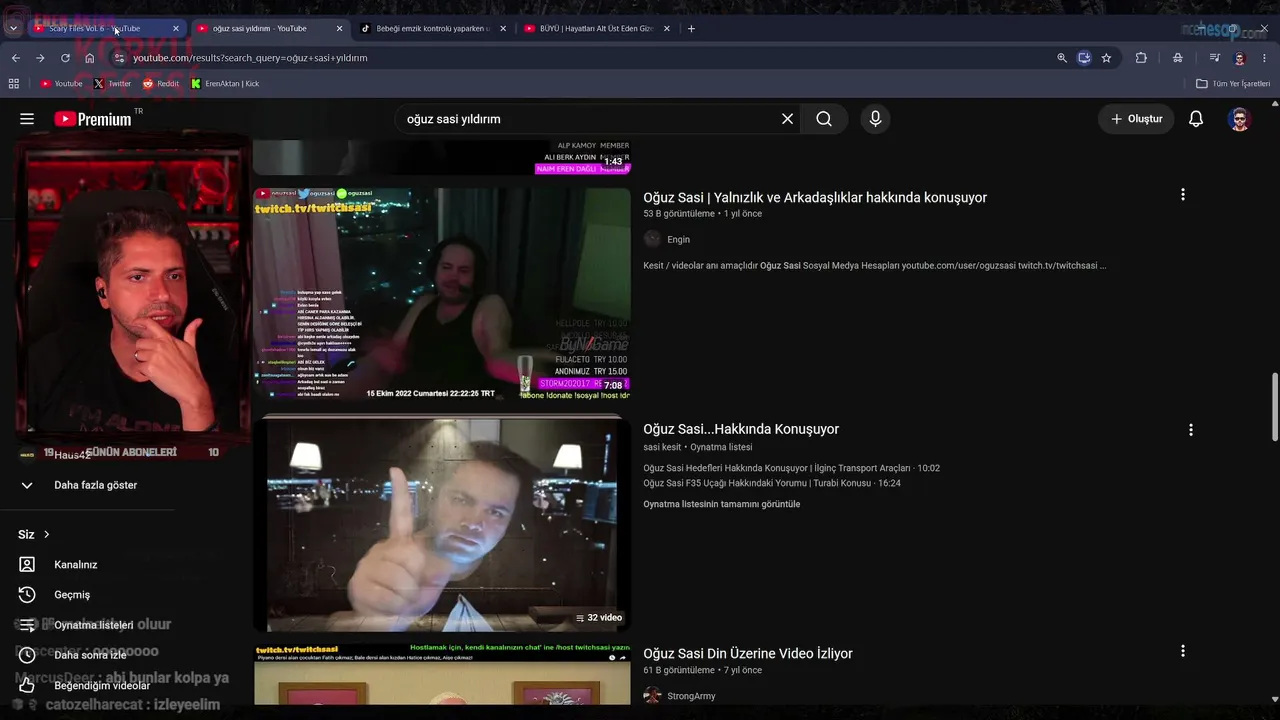Open the YouTube guide hamburger menu
1280x720 pixels.
tap(27, 119)
